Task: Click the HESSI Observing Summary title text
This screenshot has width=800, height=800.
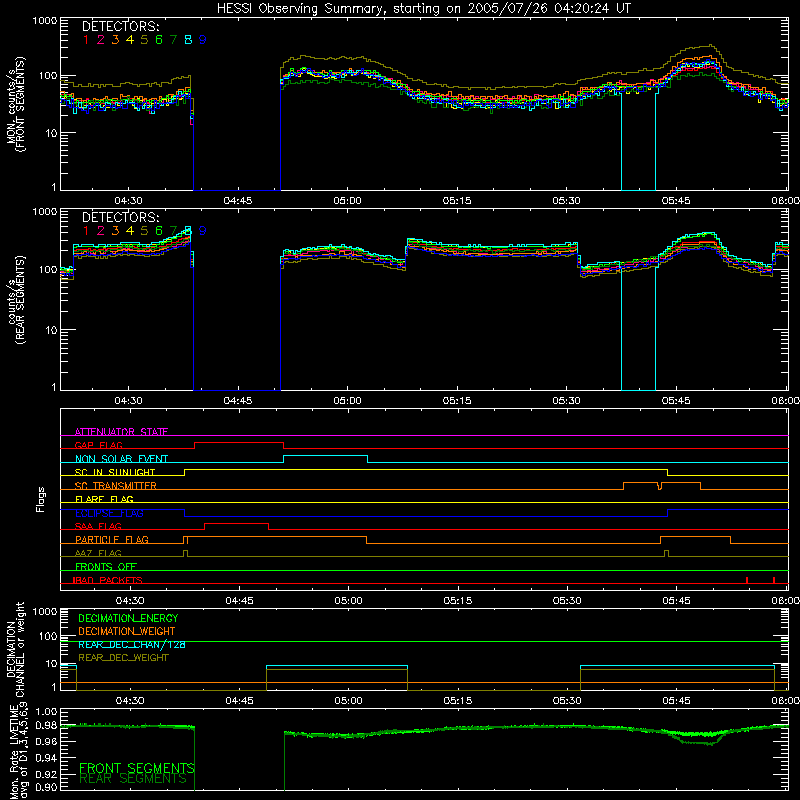Action: [423, 9]
